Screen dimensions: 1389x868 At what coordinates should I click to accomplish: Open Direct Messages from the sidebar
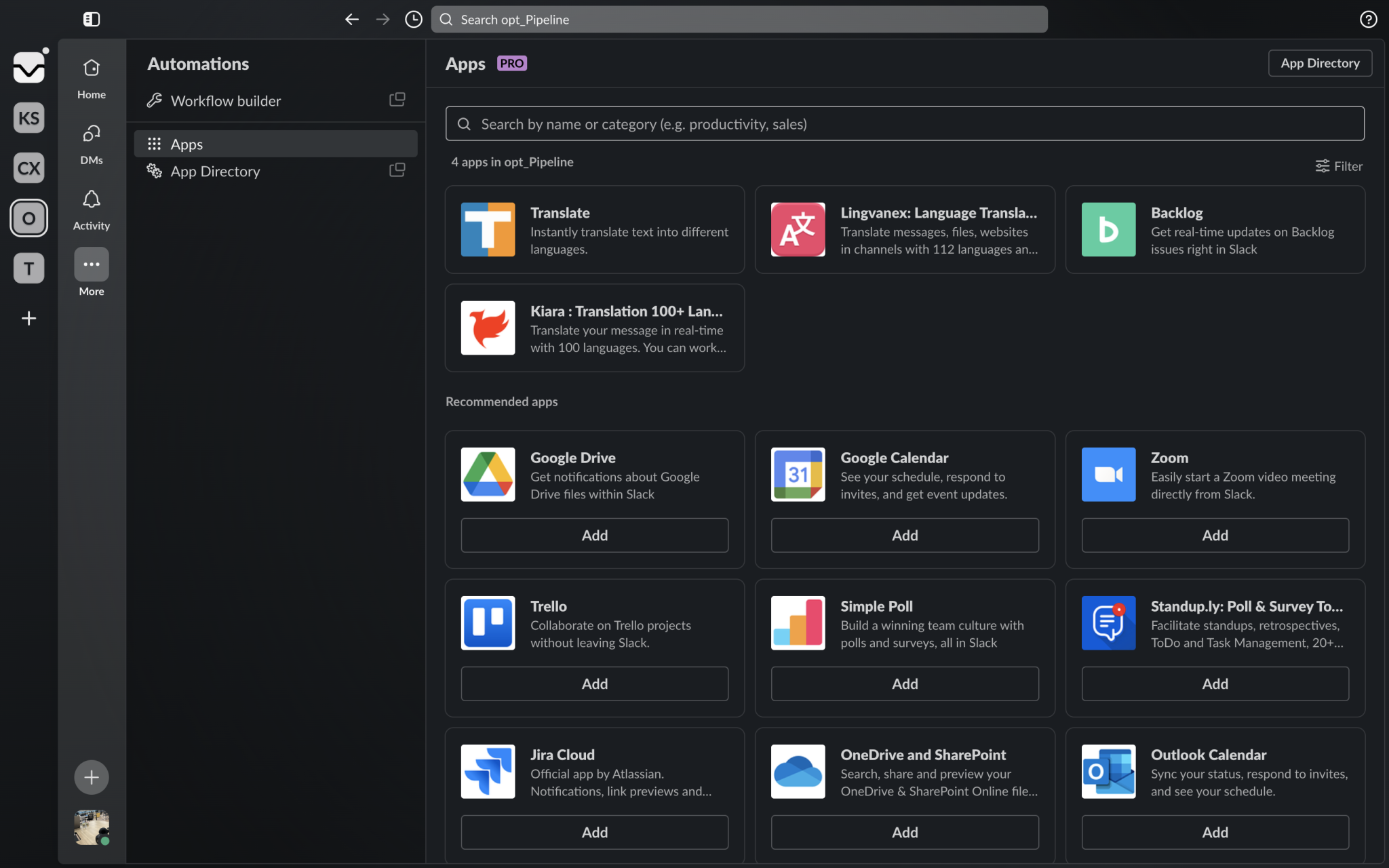91,141
